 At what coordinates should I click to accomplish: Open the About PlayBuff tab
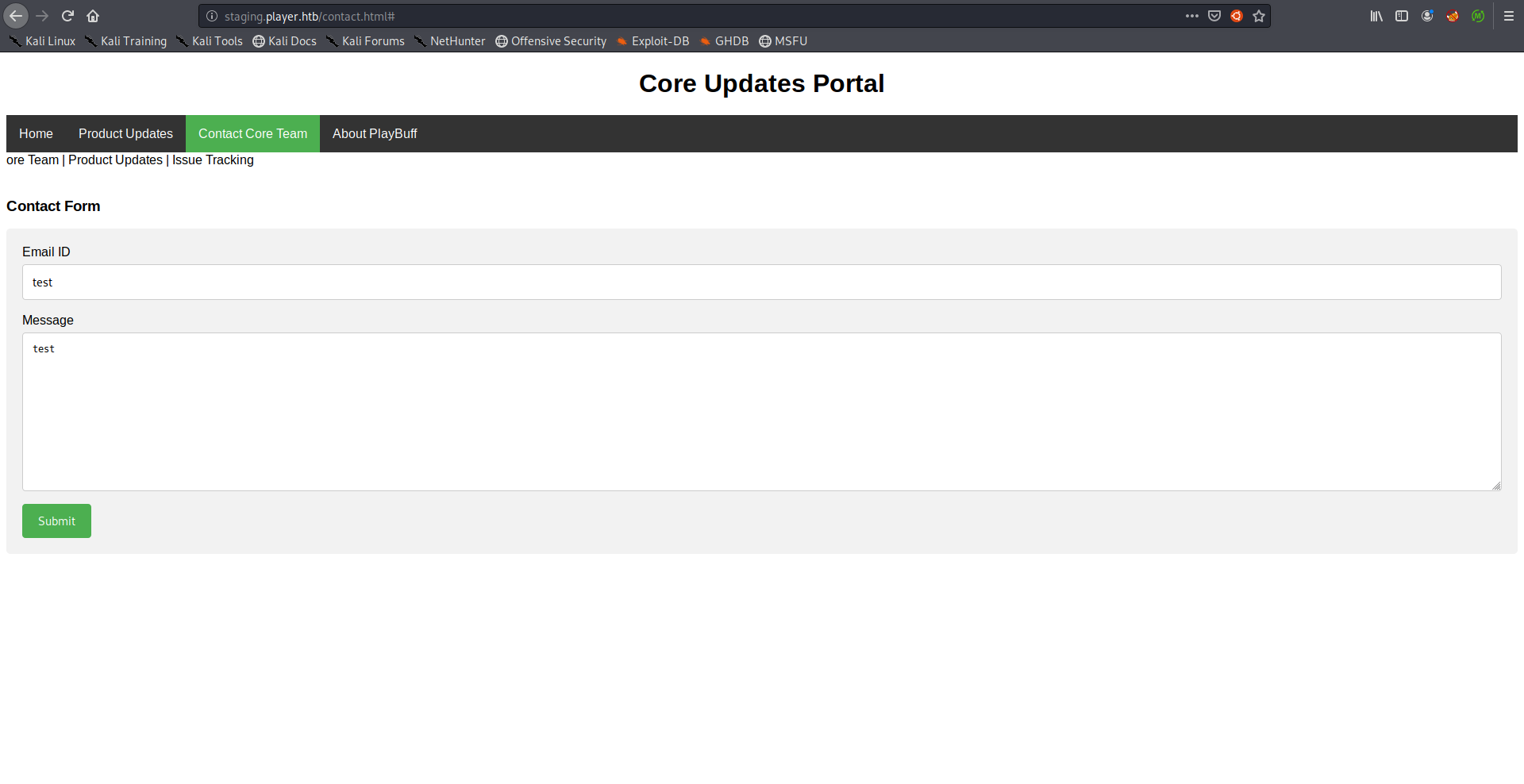click(375, 133)
